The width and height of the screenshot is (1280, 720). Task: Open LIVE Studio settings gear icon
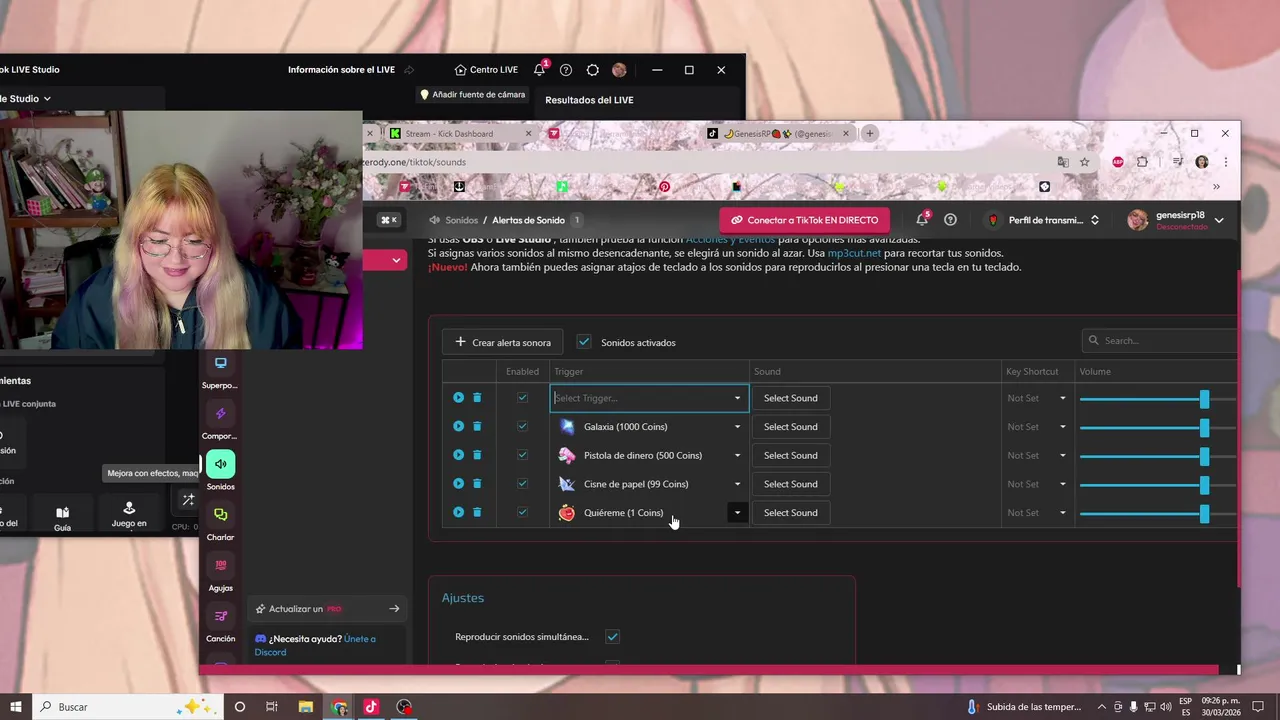pyautogui.click(x=593, y=70)
